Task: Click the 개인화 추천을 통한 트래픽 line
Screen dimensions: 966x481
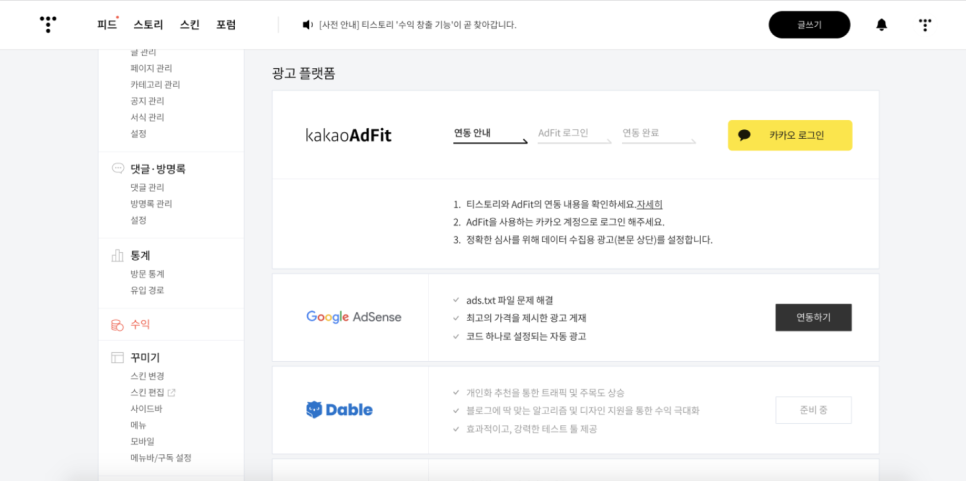Action: (546, 393)
